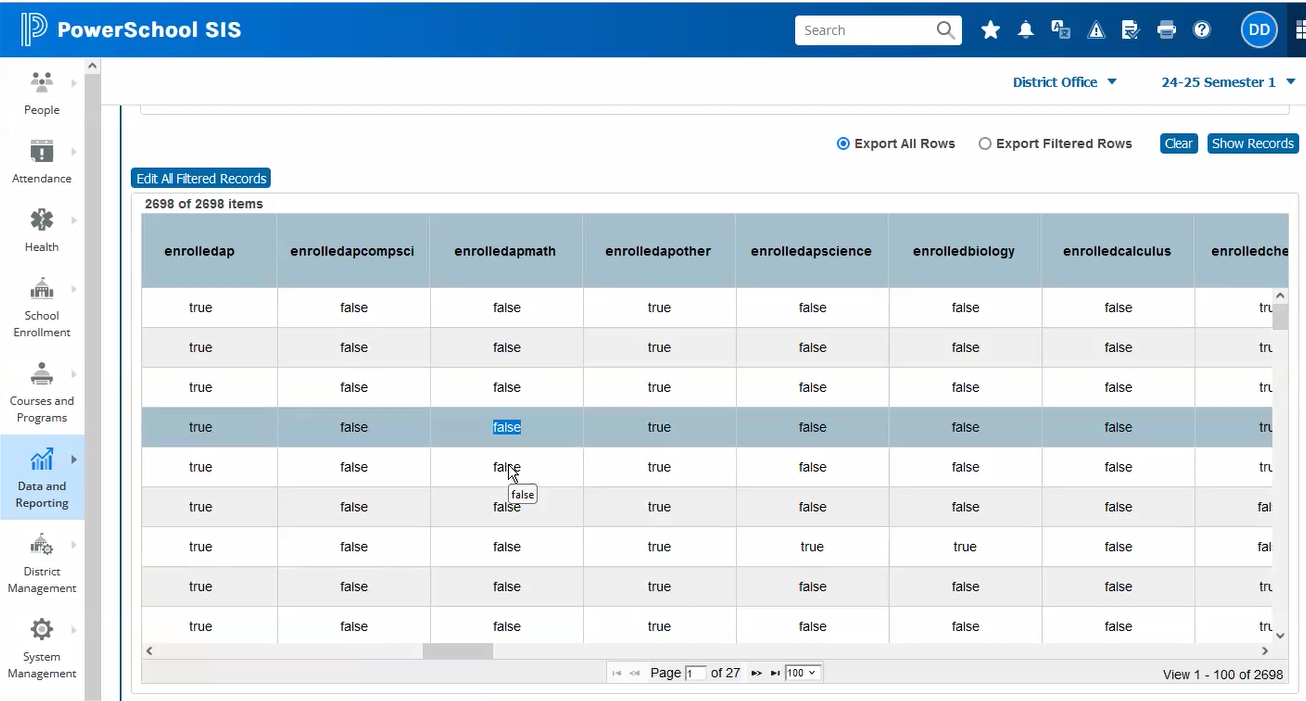Screen dimensions: 1306x701
Task: Click the language translation icon
Action: [x=1060, y=29]
